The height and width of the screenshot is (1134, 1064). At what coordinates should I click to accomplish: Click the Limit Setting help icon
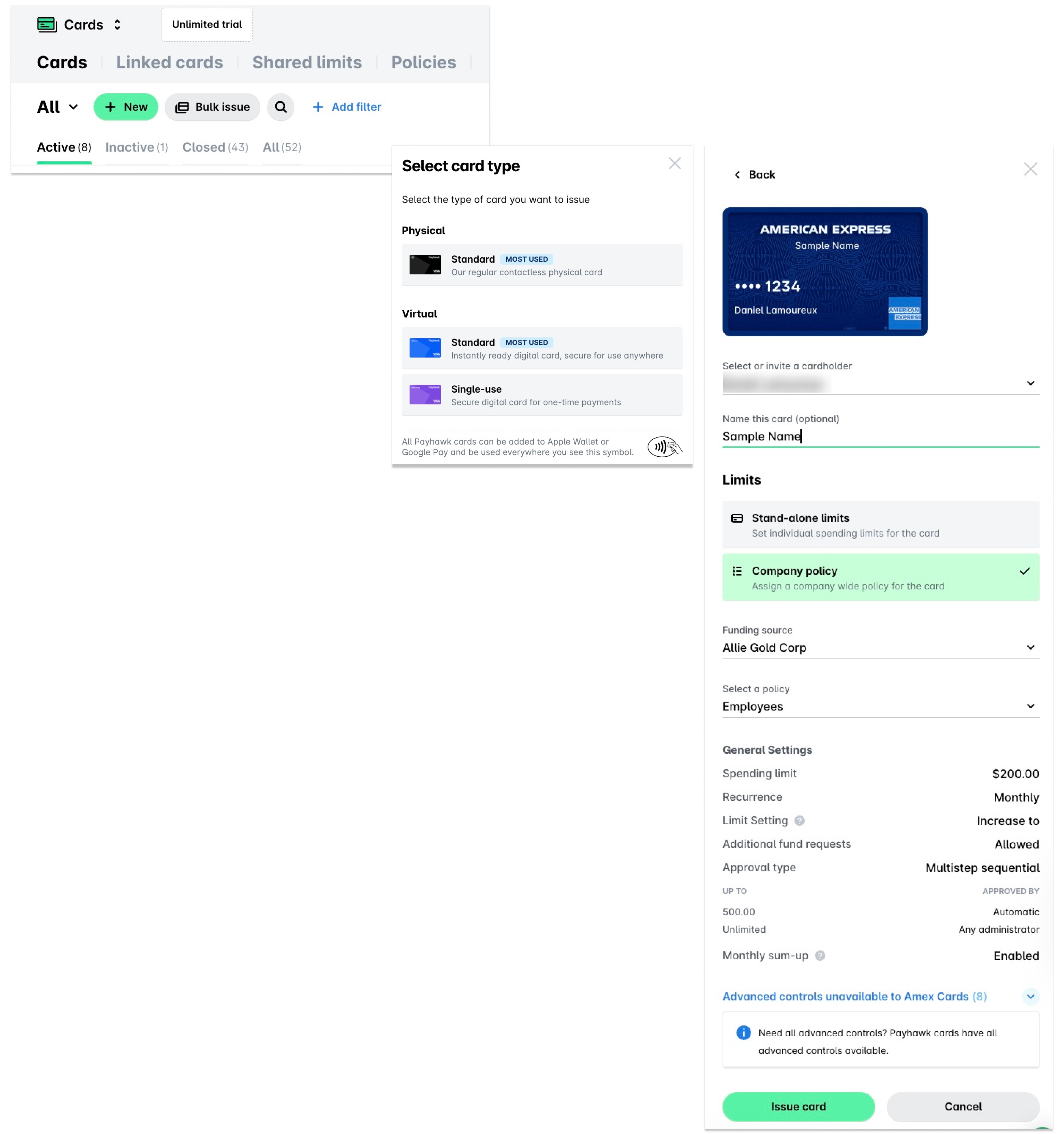799,821
